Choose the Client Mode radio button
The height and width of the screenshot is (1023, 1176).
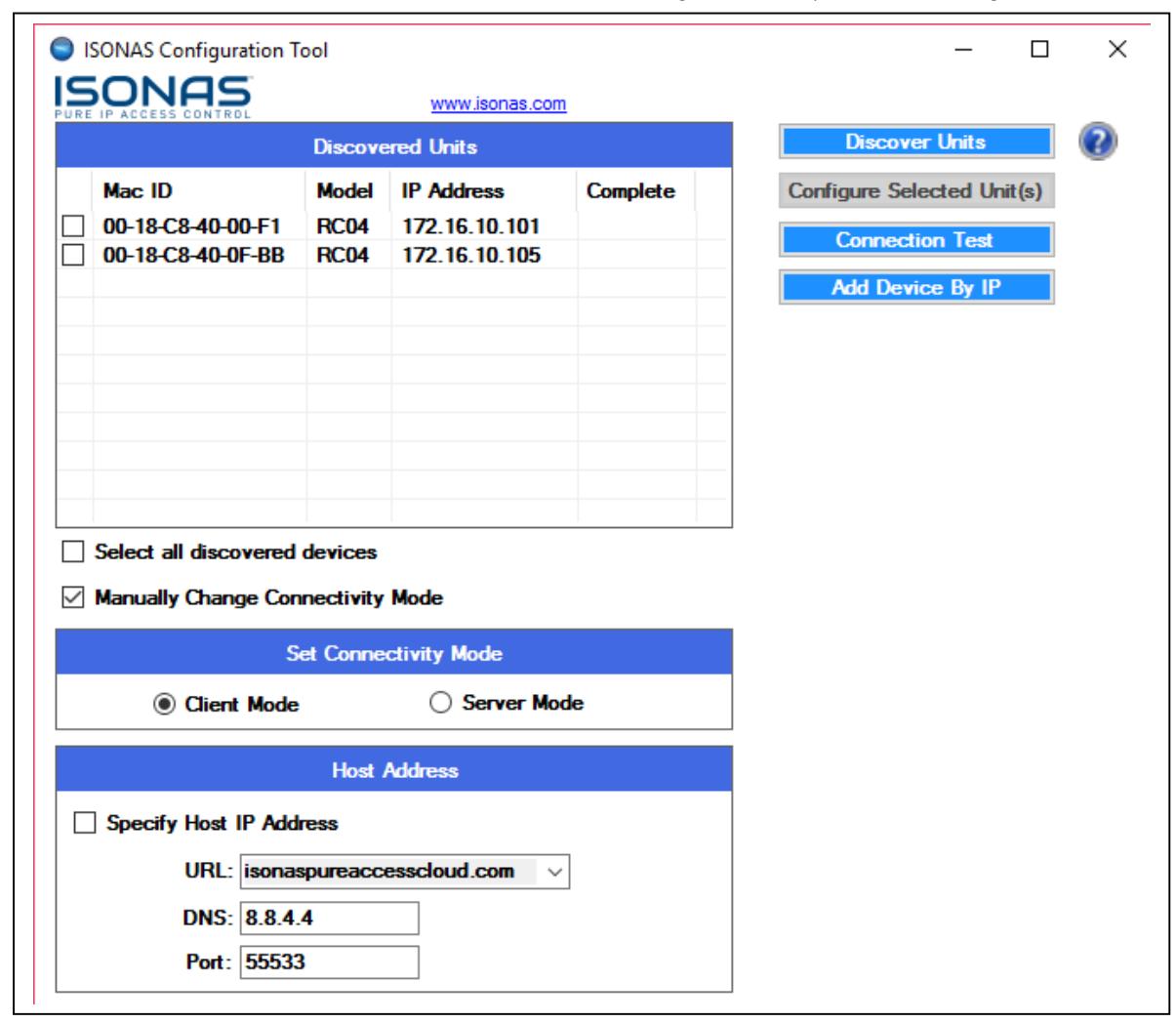pos(165,705)
